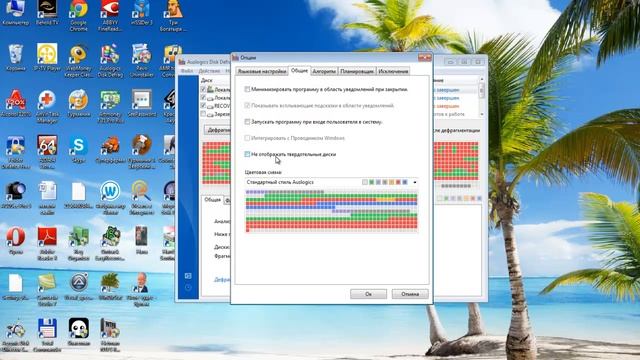
Task: Toggle integrate with Windows Explorer checkbox
Action: (x=247, y=138)
